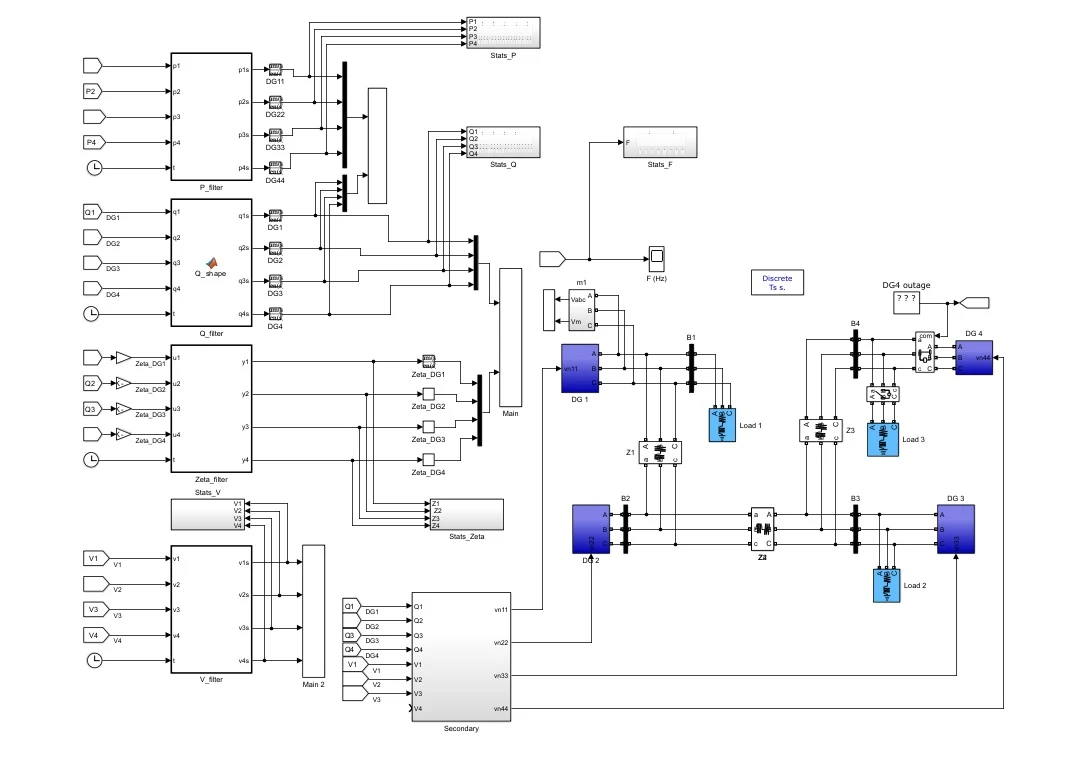Open the F (Hz) scope block

click(657, 258)
